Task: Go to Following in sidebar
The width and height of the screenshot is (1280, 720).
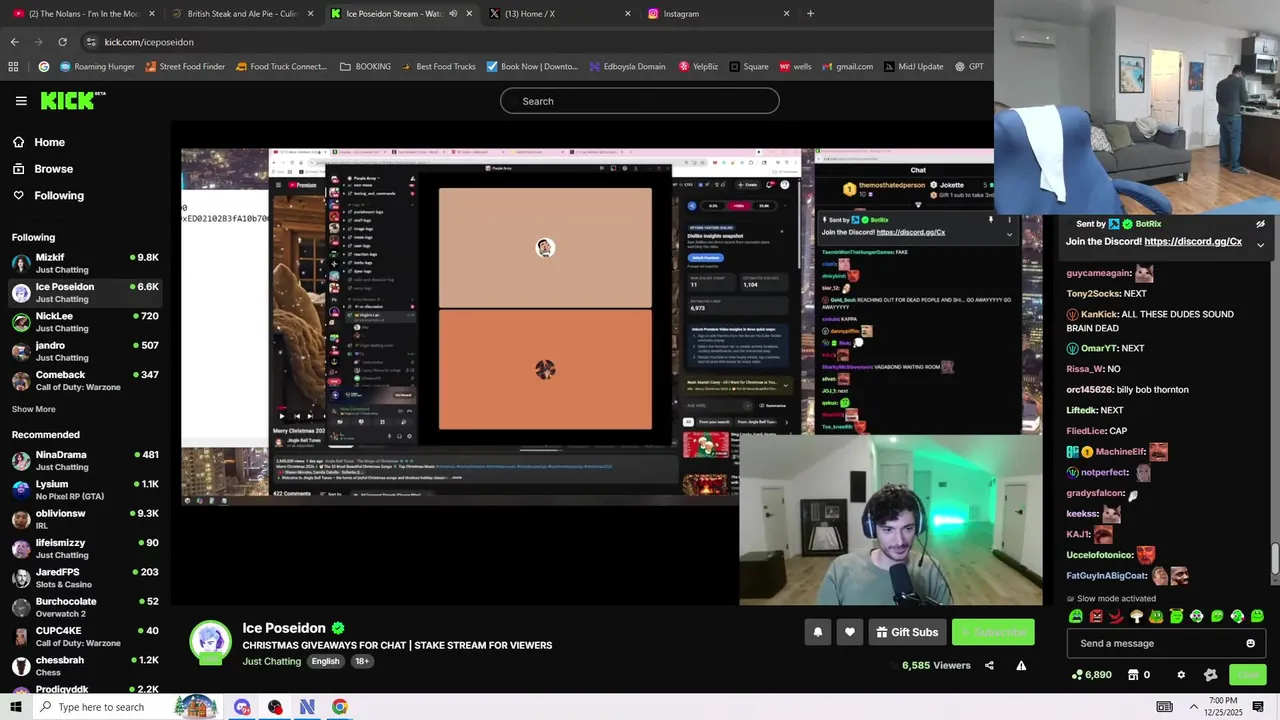Action: click(x=59, y=196)
